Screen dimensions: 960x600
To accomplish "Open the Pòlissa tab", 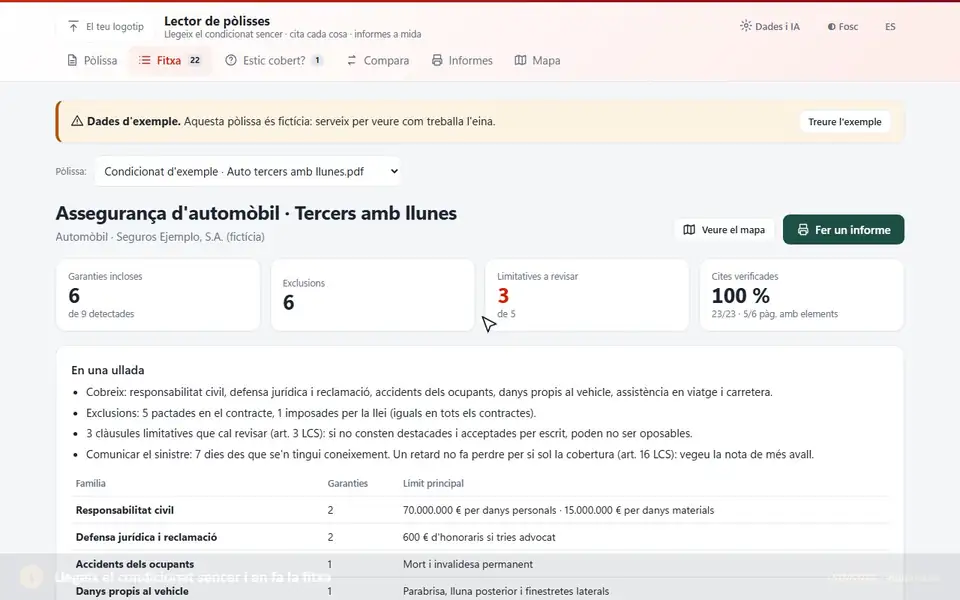I will 92,61.
